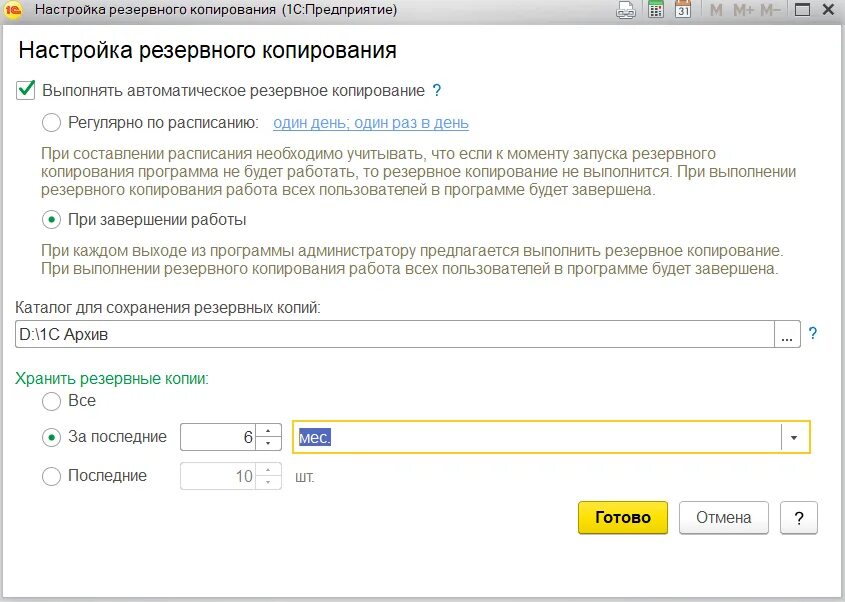
Task: Open schedule link 'один день; один раз в день'
Action: (x=371, y=123)
